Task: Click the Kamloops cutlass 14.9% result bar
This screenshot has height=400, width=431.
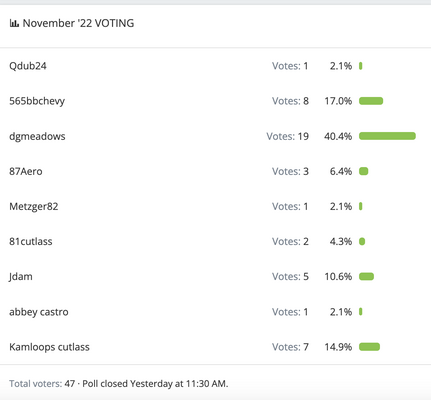Action: [369, 347]
